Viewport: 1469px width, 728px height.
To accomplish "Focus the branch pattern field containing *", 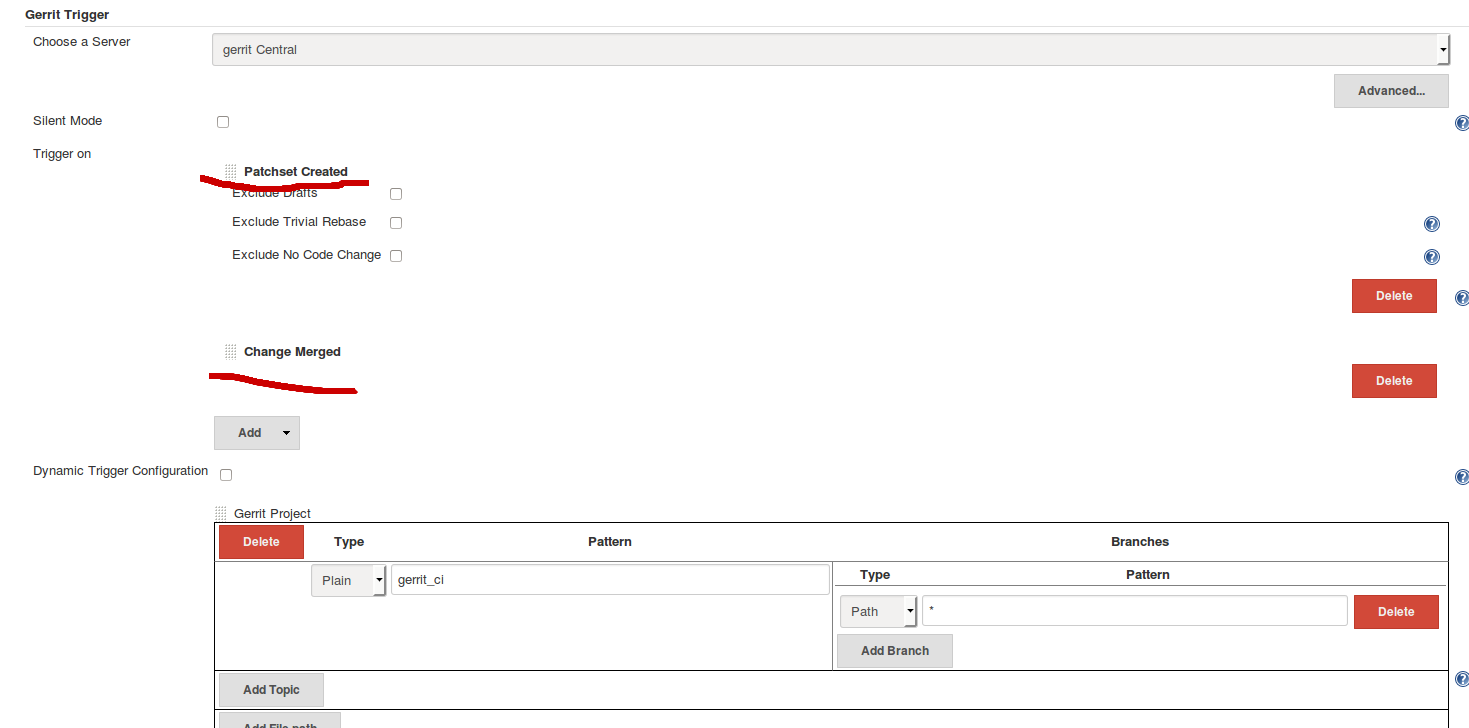I will tap(1134, 611).
